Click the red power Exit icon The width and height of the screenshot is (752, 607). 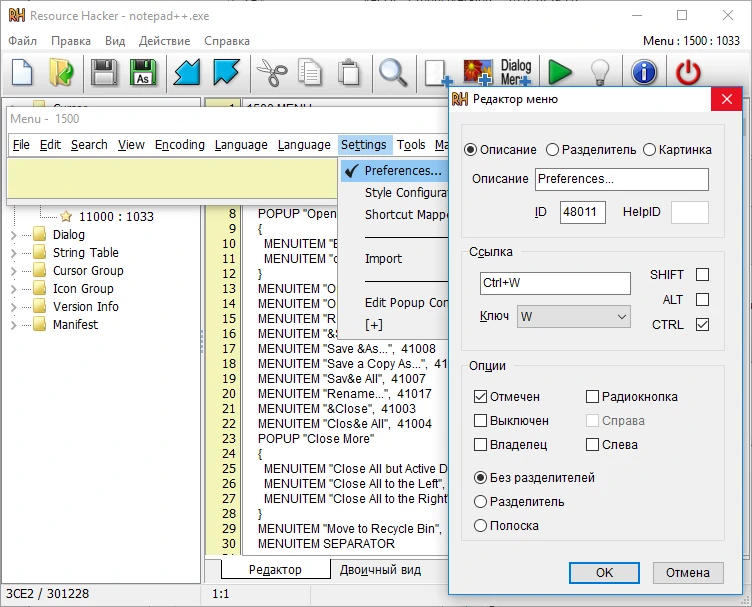tap(689, 73)
